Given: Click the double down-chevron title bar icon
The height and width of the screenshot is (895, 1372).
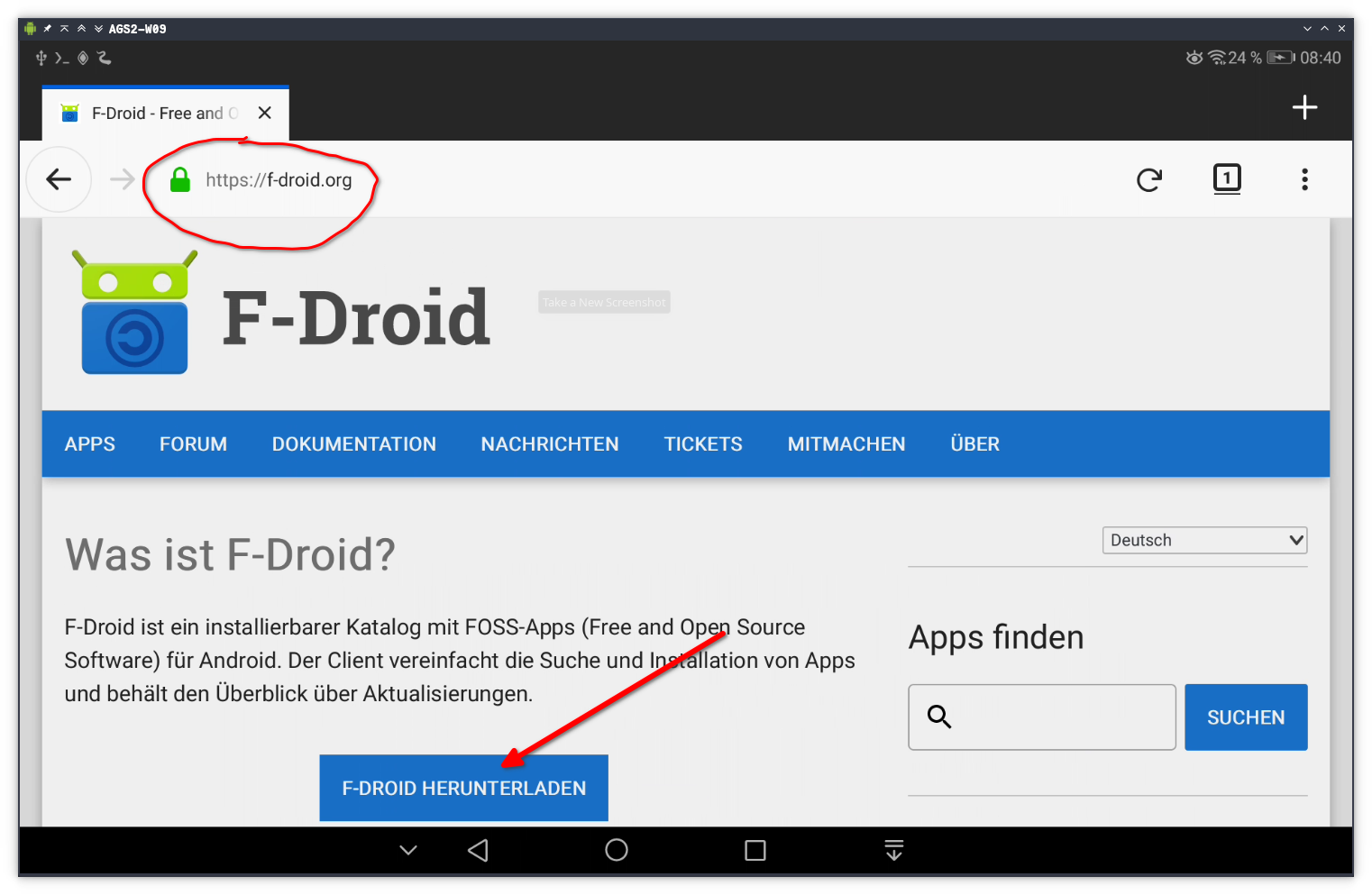Looking at the screenshot, I should point(98,29).
